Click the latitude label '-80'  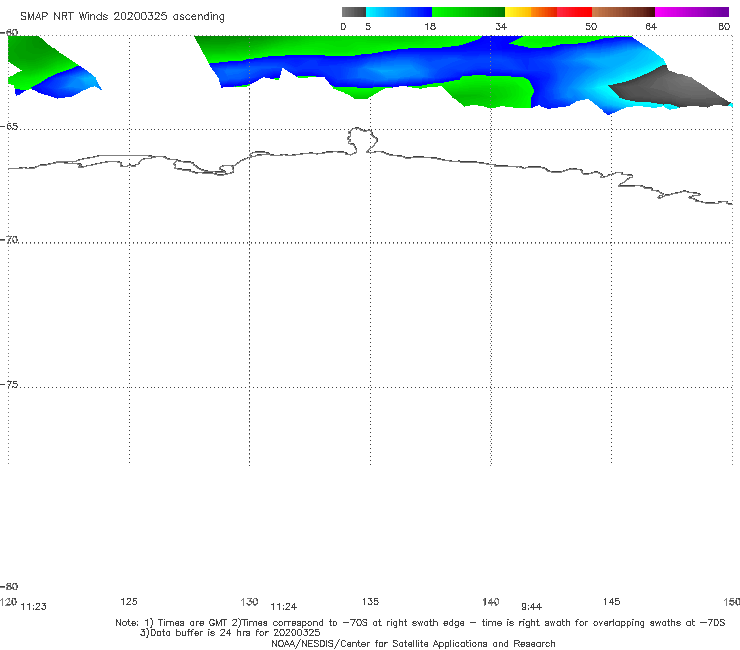(x=9, y=586)
